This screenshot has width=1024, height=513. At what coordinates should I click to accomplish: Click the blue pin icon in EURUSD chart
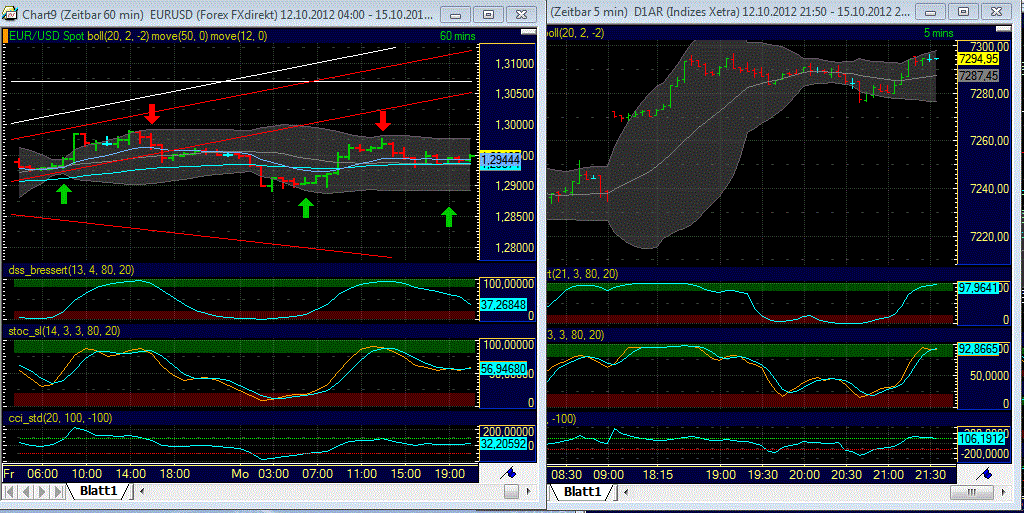coord(509,473)
